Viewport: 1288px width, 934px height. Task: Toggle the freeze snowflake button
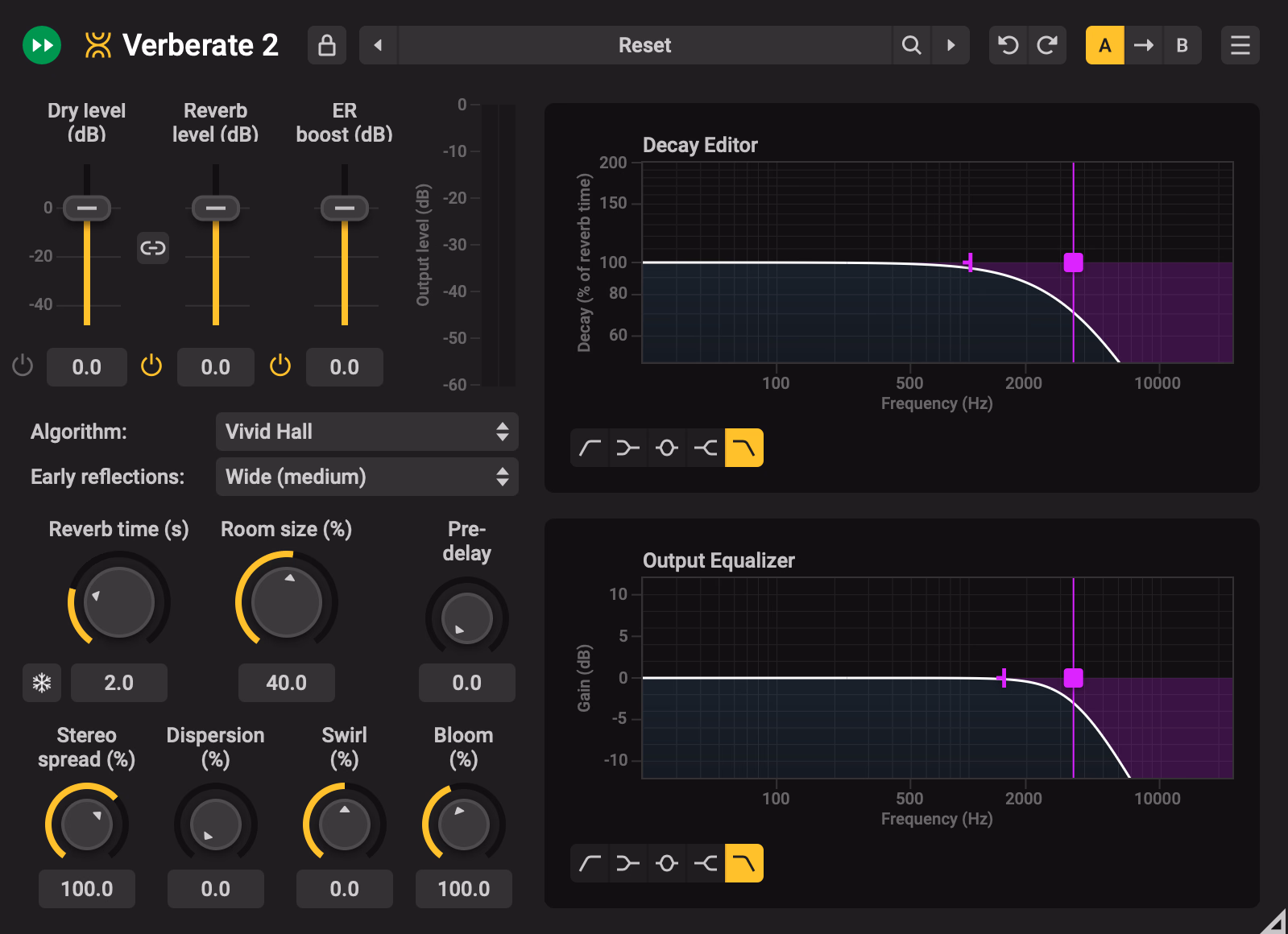42,683
